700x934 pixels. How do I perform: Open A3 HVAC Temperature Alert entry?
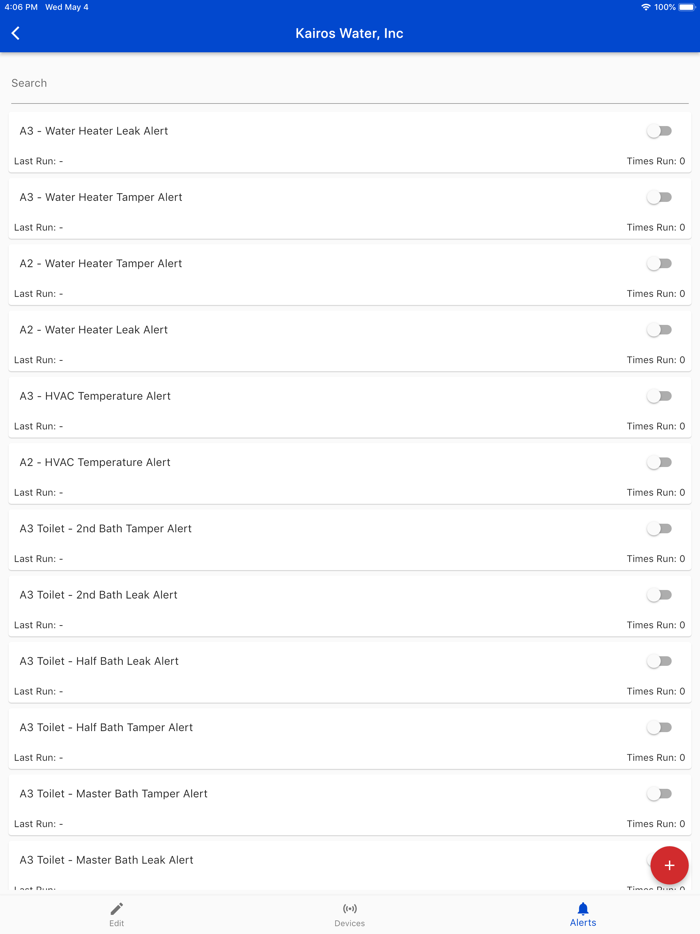pyautogui.click(x=95, y=396)
